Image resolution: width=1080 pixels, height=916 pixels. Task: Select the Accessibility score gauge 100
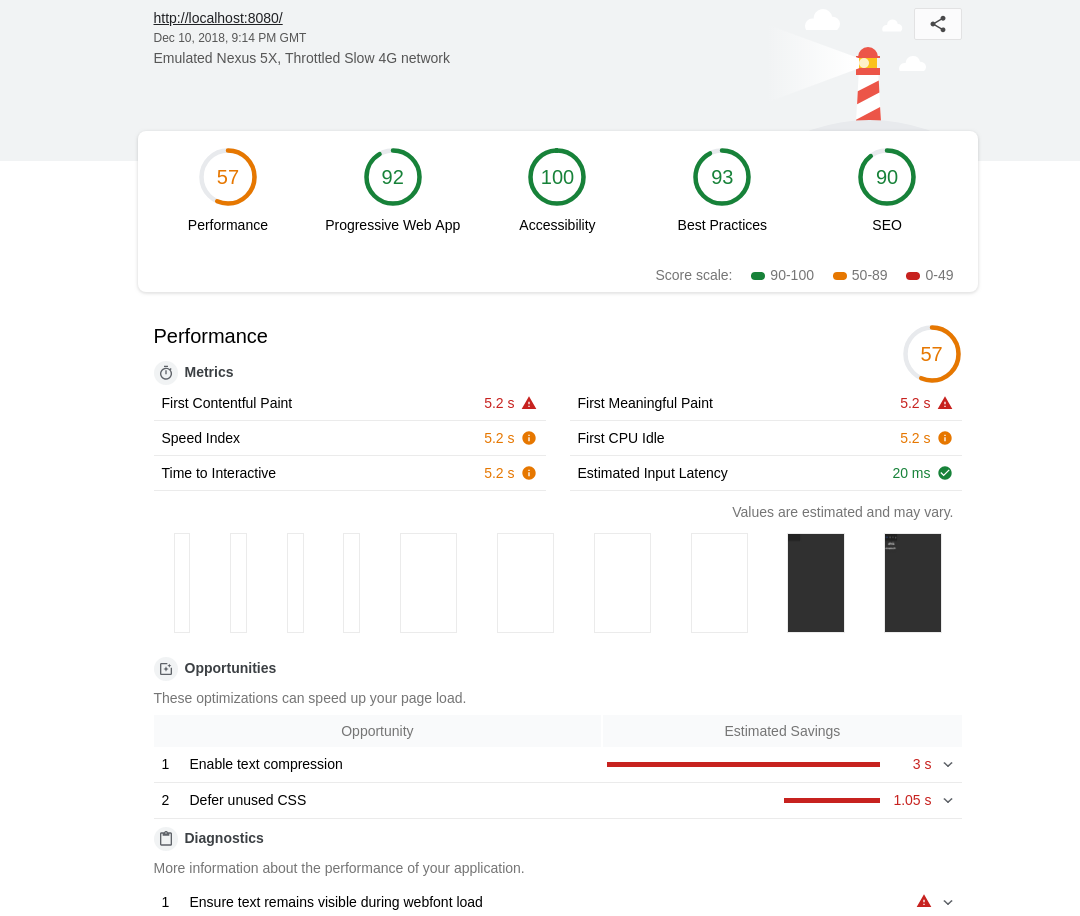click(557, 177)
